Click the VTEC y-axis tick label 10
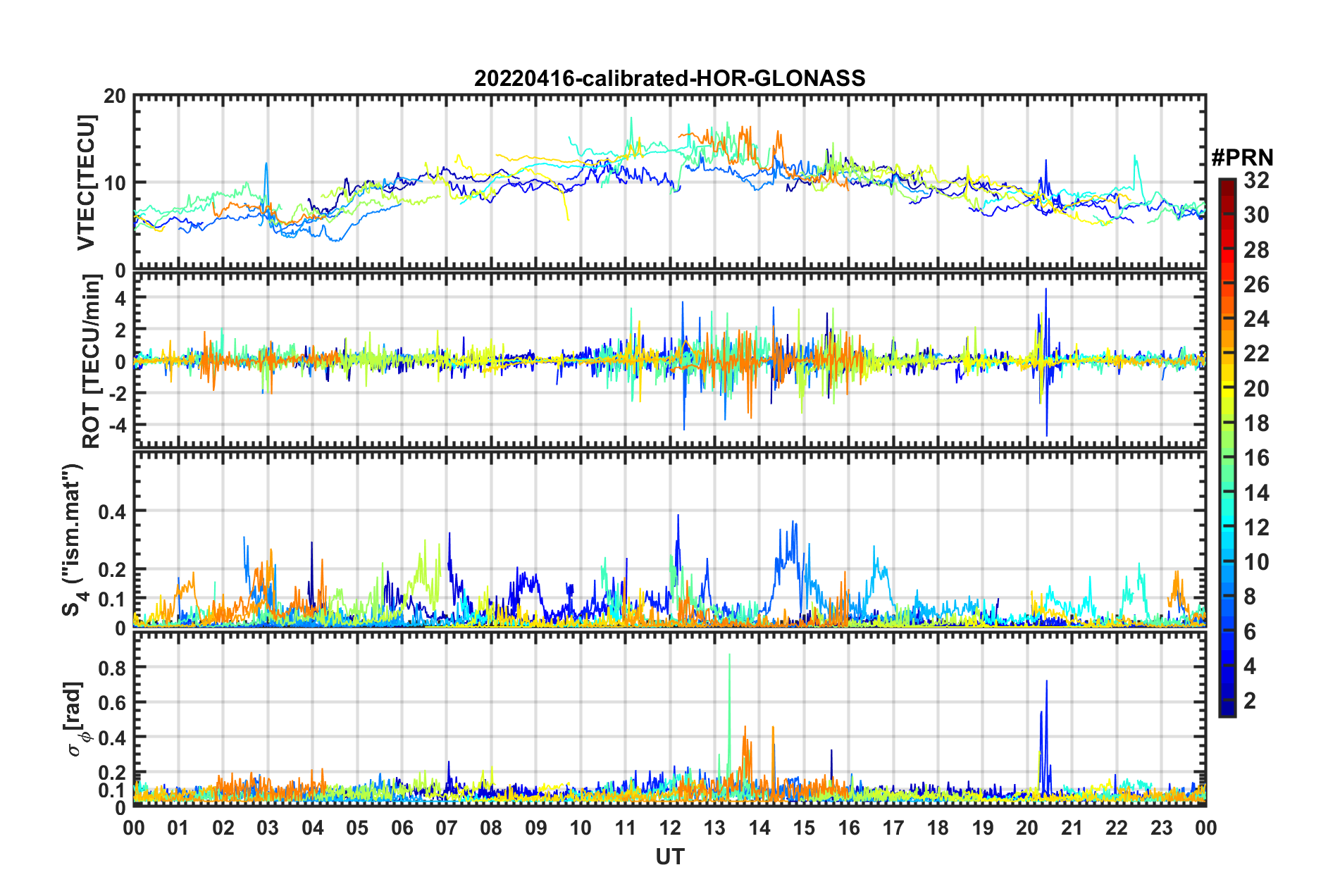The height and width of the screenshot is (896, 1340). [x=115, y=183]
